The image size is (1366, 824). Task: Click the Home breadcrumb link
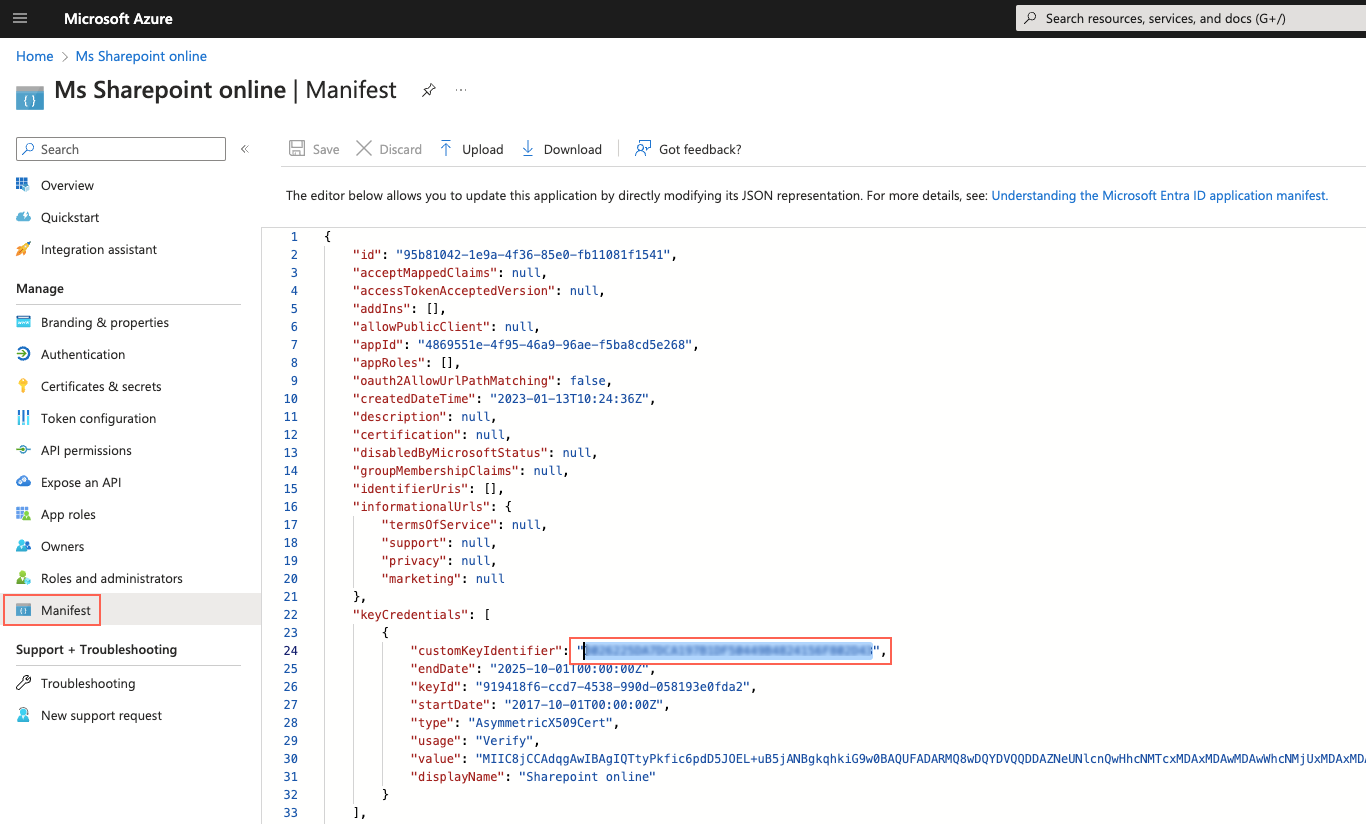35,56
